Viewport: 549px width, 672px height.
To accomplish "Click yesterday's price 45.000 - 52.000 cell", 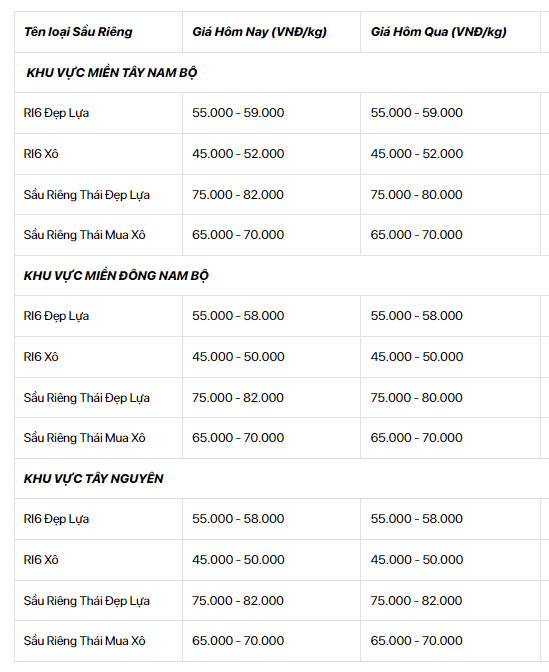I will point(417,153).
